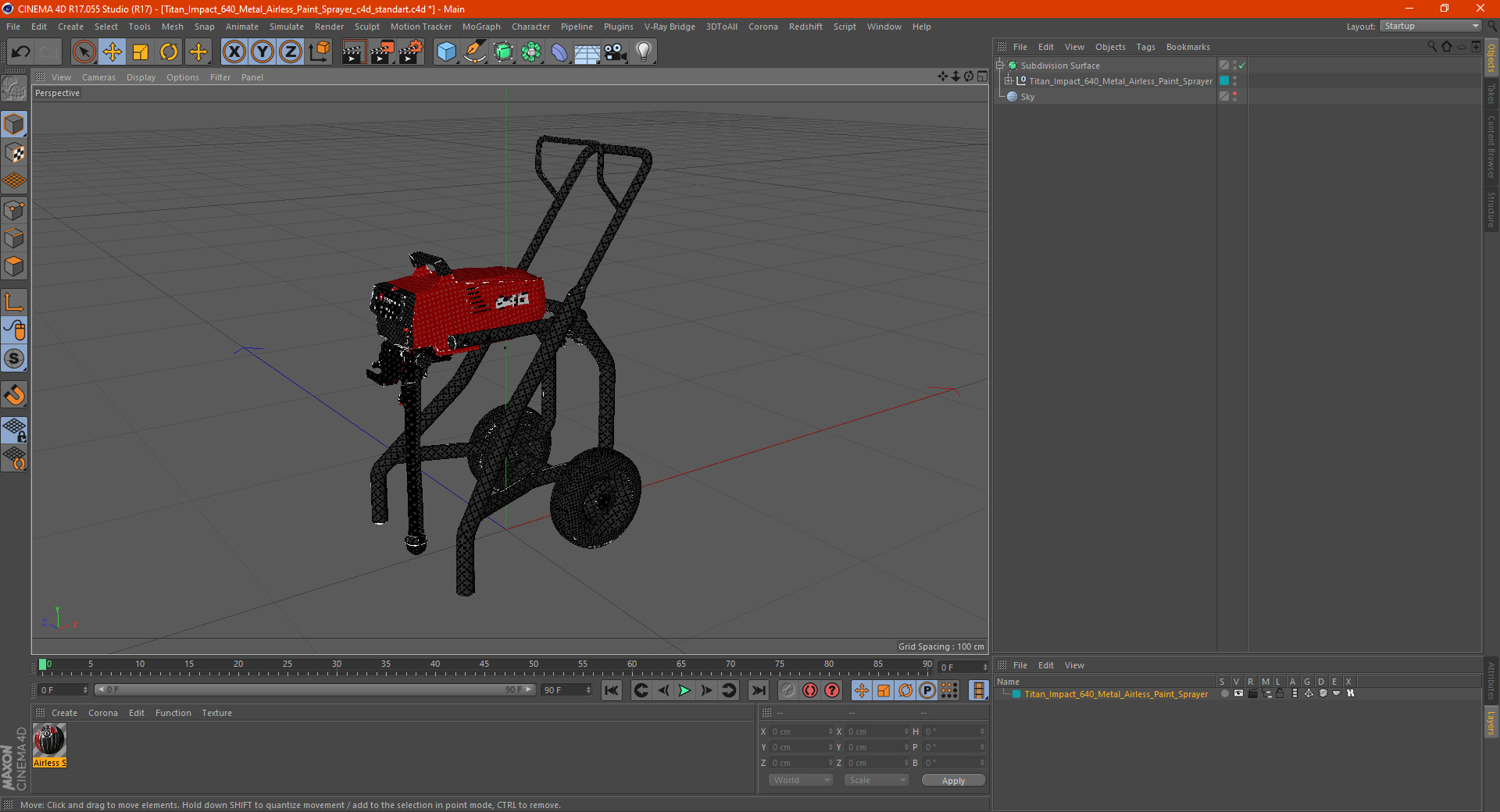Open viewport Cameras menu

(98, 77)
